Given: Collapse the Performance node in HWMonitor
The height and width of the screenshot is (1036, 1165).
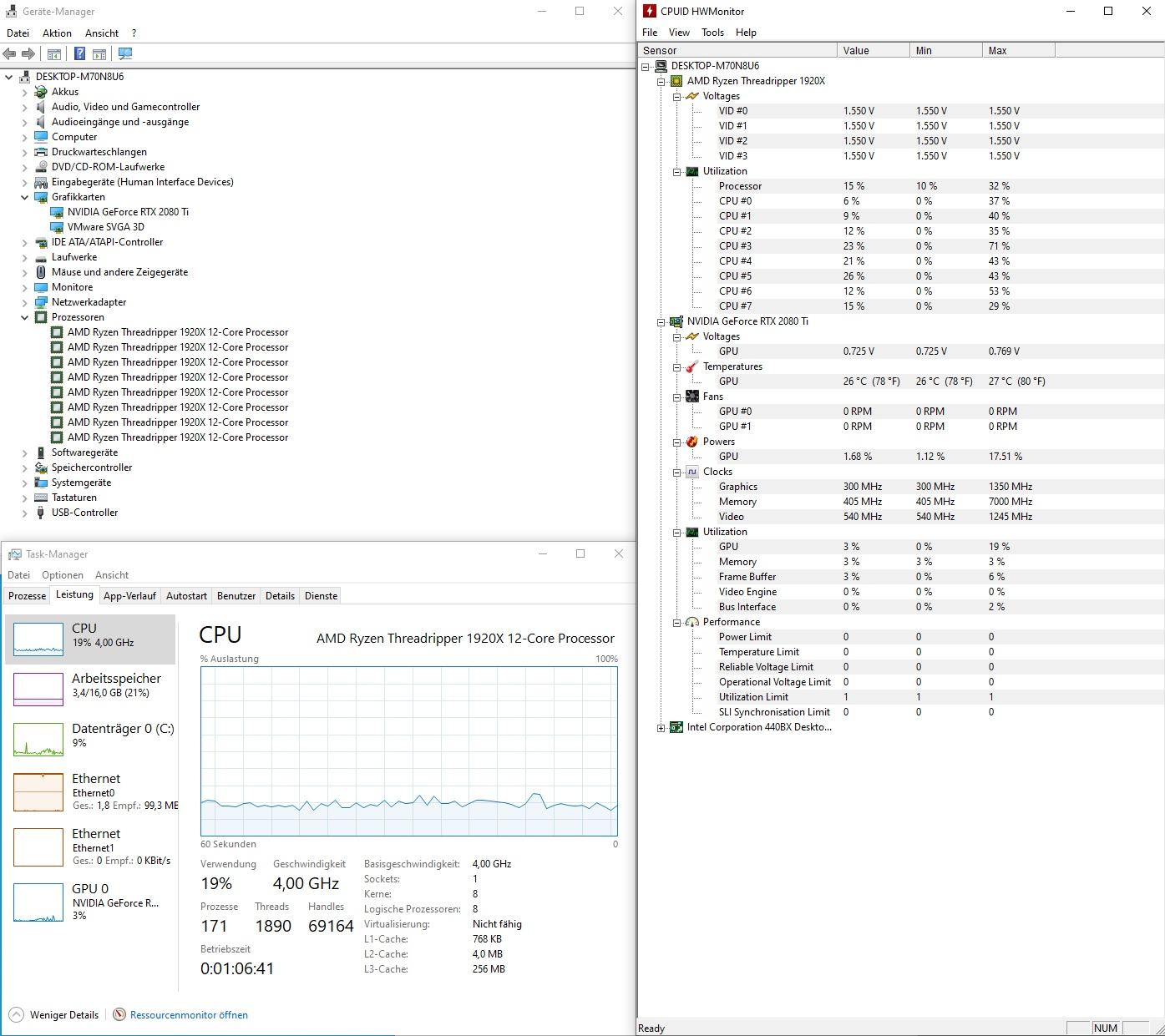Looking at the screenshot, I should pyautogui.click(x=677, y=623).
